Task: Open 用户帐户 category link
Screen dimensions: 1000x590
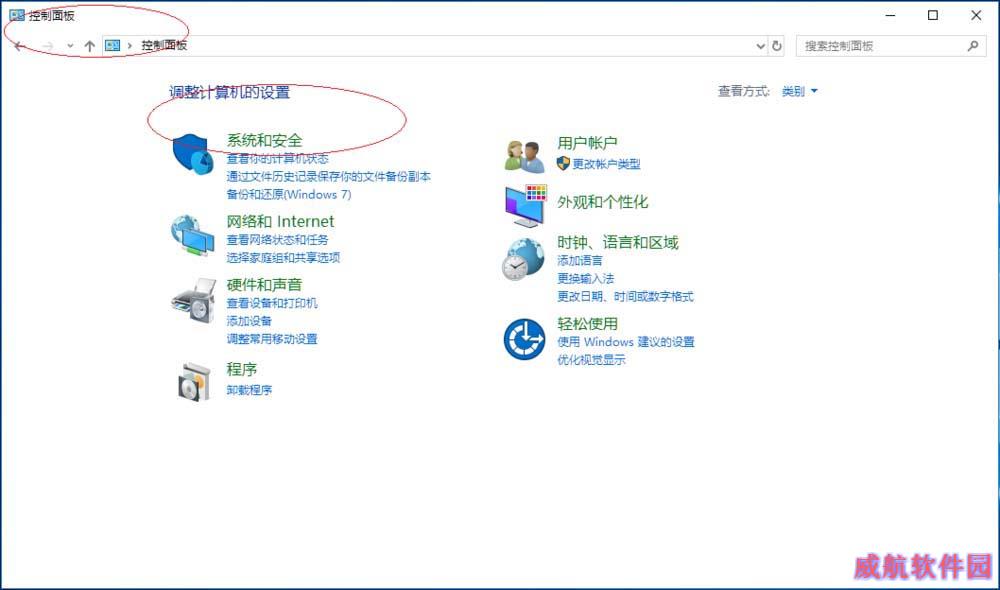Action: point(587,143)
